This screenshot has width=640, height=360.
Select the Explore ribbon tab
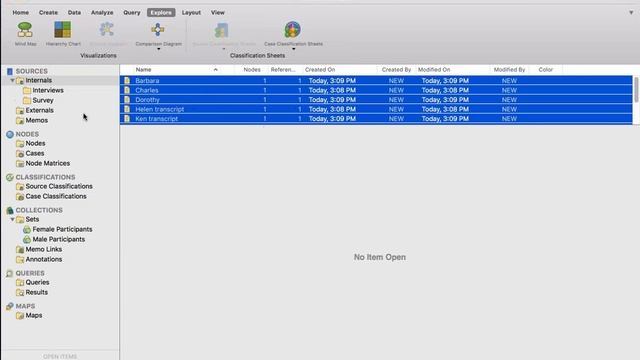[x=161, y=13]
